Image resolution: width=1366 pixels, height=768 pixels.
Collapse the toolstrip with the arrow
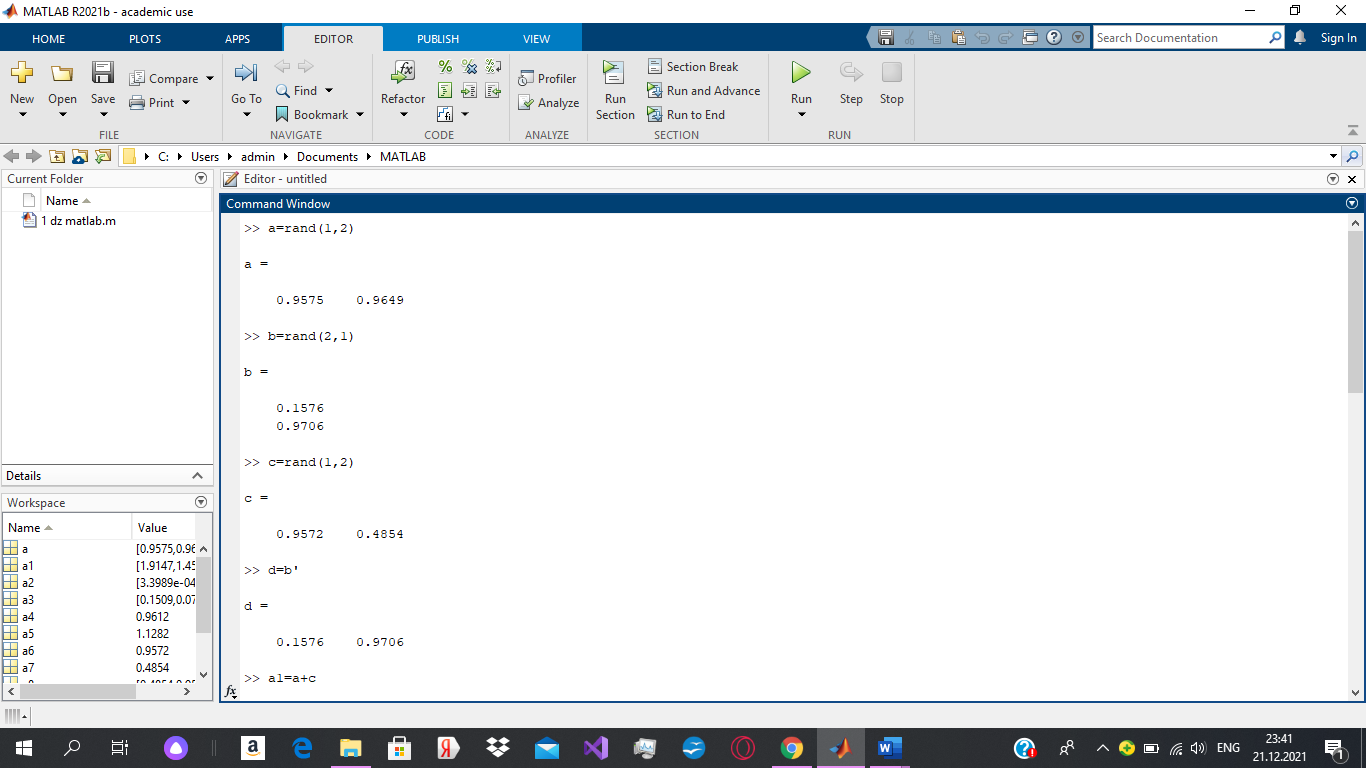[1353, 131]
